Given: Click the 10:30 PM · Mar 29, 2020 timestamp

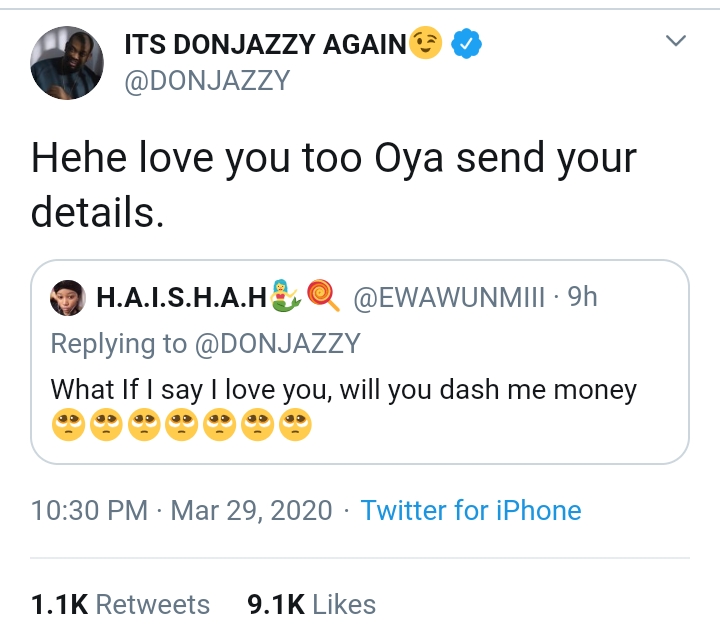Looking at the screenshot, I should coord(181,510).
